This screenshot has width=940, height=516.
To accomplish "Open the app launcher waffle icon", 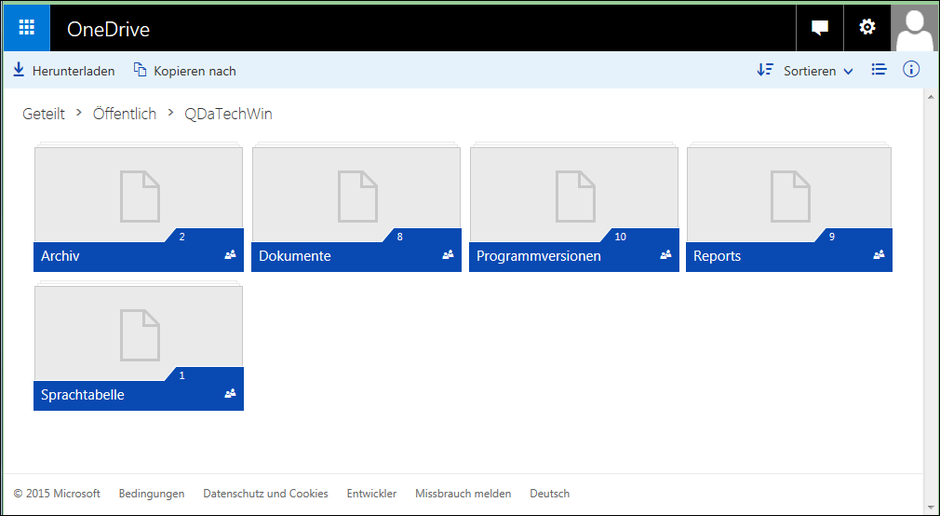I will 26,28.
